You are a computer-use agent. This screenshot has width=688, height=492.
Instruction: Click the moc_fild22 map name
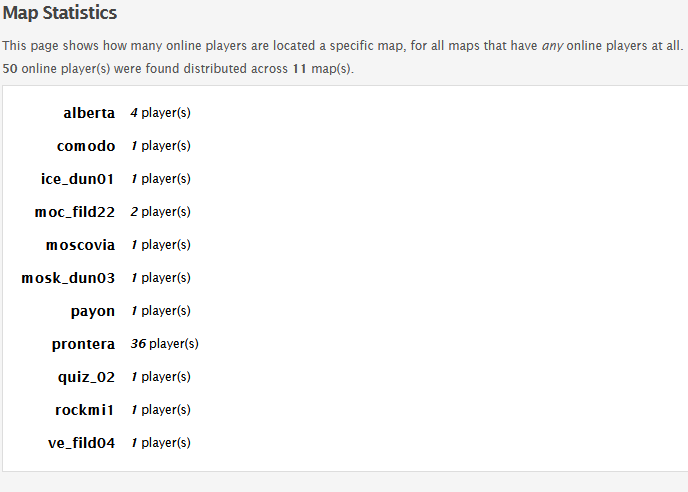click(75, 212)
